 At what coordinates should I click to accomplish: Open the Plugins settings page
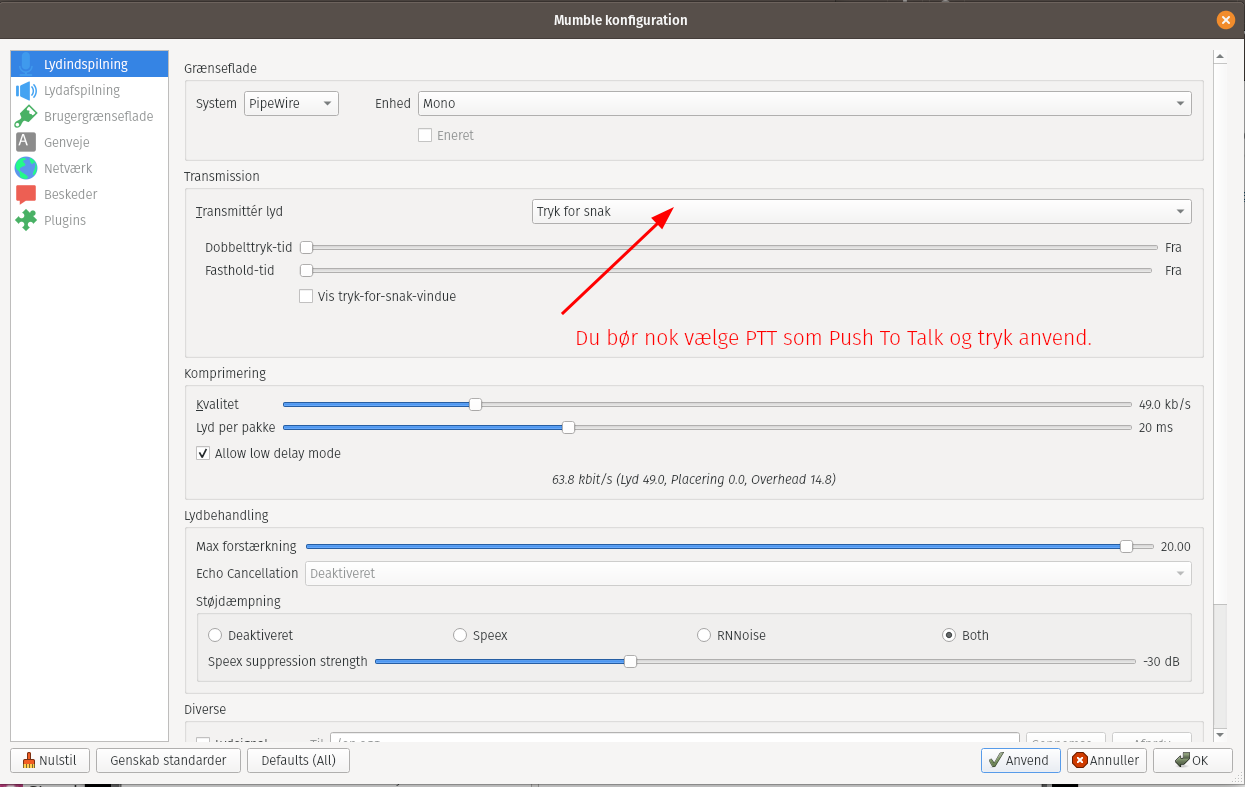tap(89, 220)
